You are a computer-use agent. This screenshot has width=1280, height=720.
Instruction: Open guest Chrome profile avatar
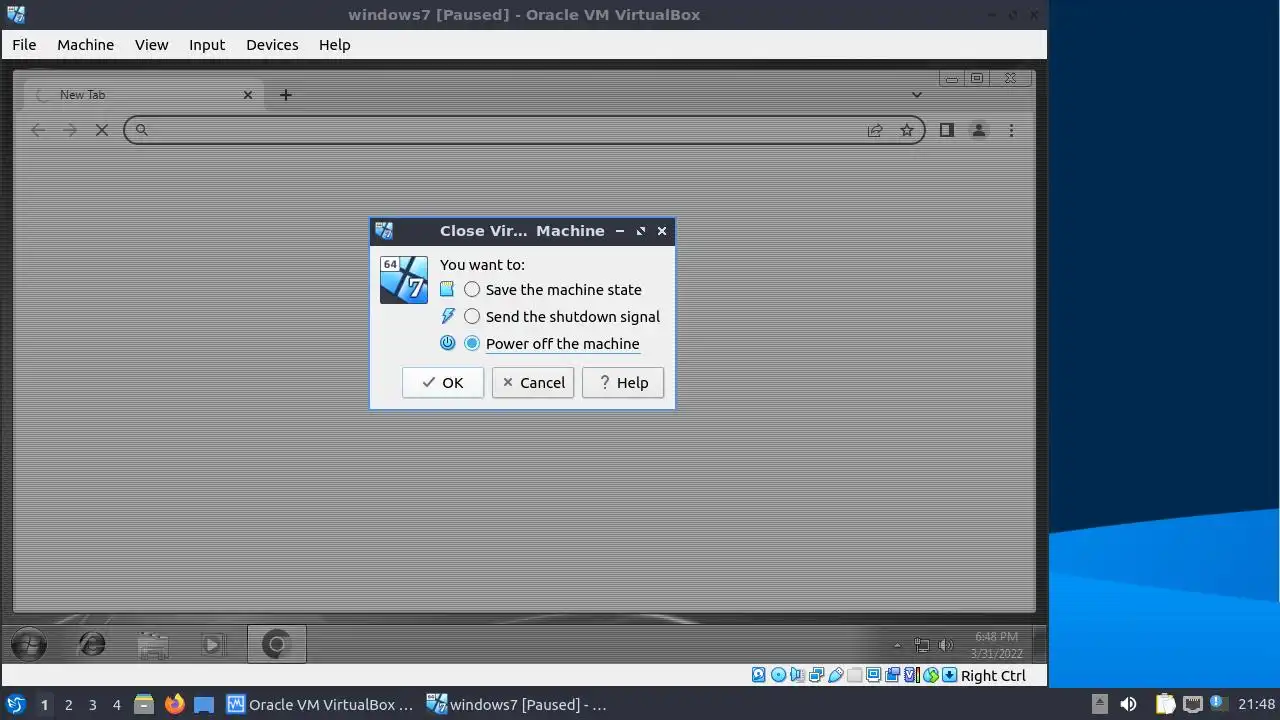(x=979, y=130)
